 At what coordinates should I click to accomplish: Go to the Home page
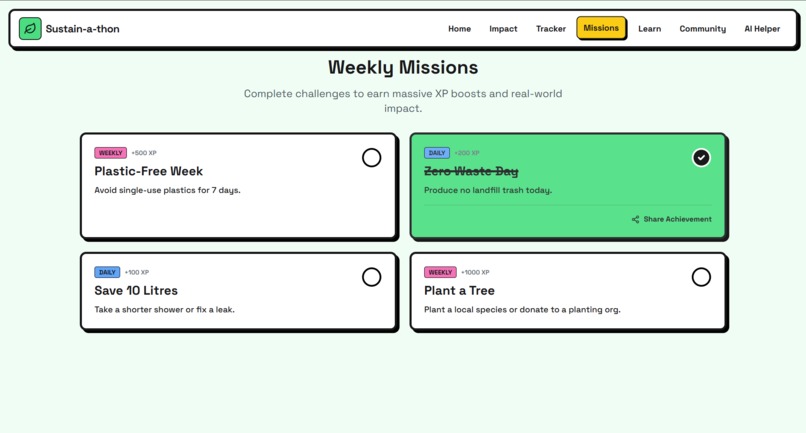460,29
